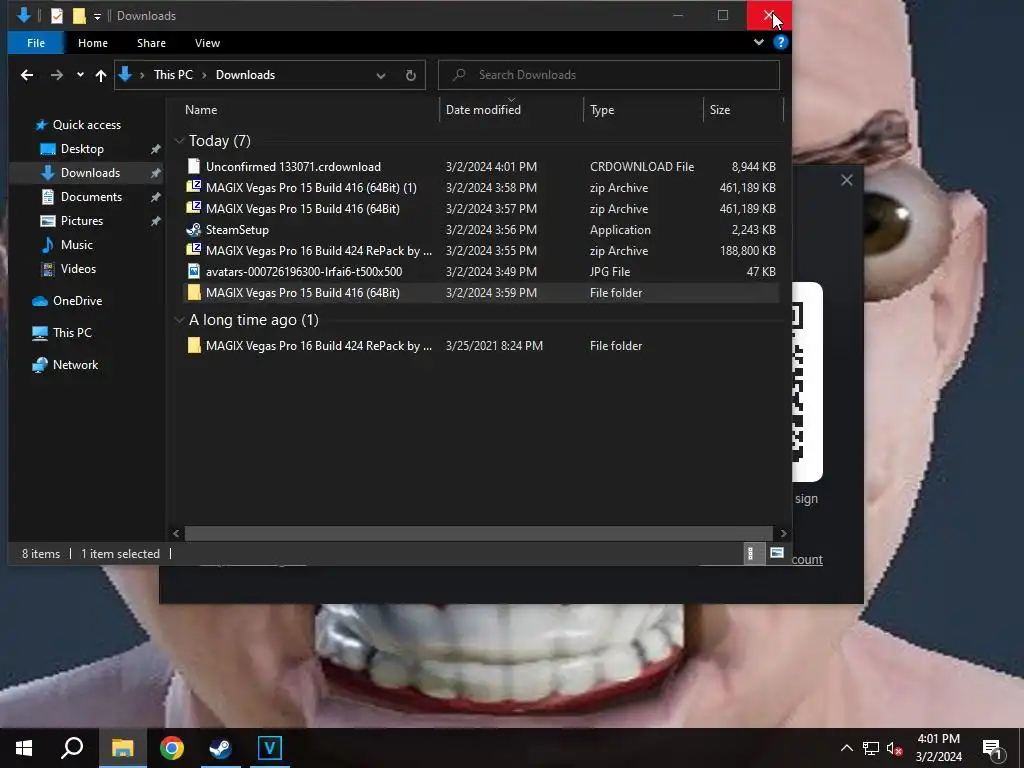Open Pictures in the navigation pane
This screenshot has height=768, width=1024.
[82, 221]
